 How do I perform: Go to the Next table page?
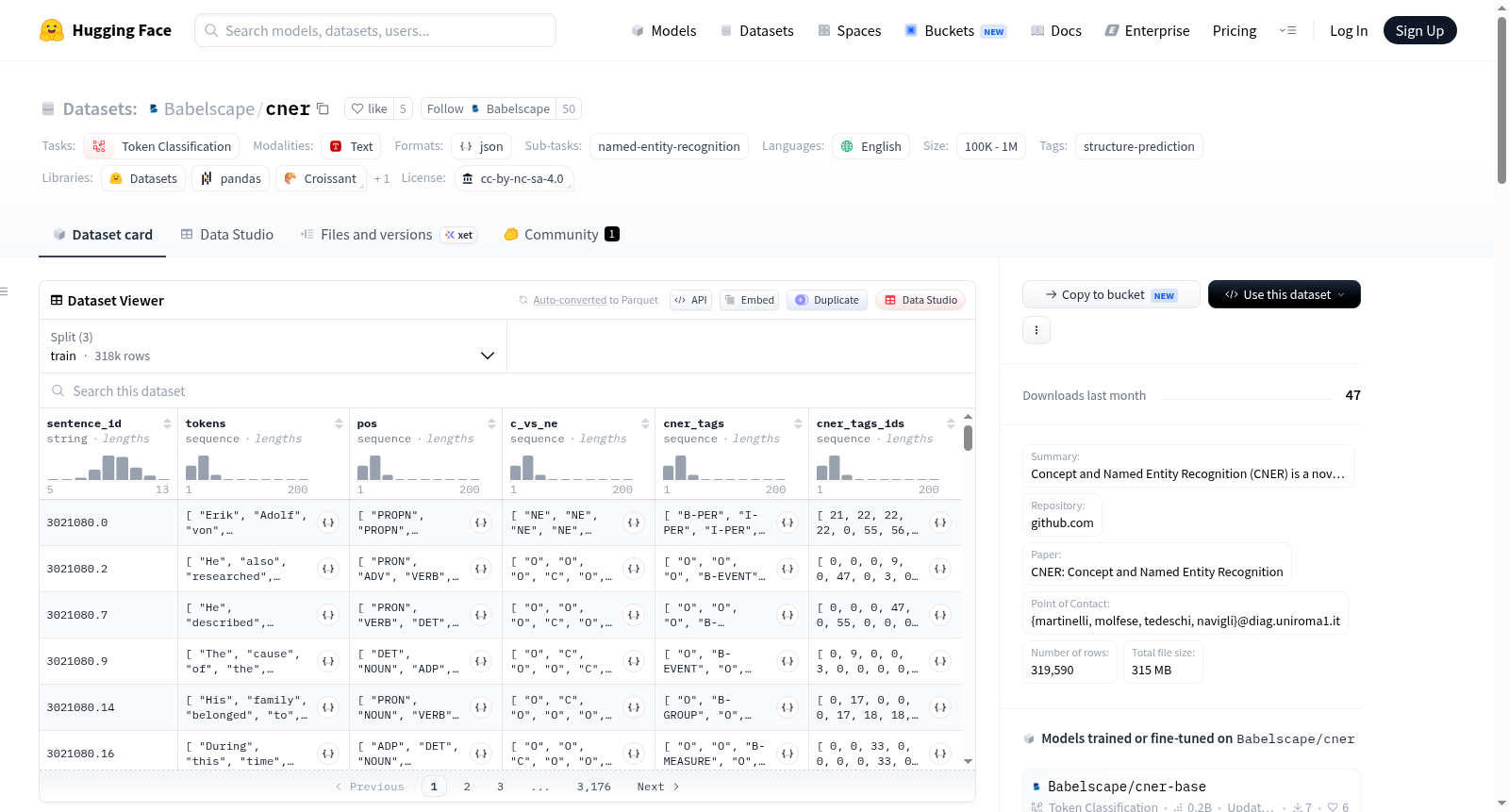[658, 787]
